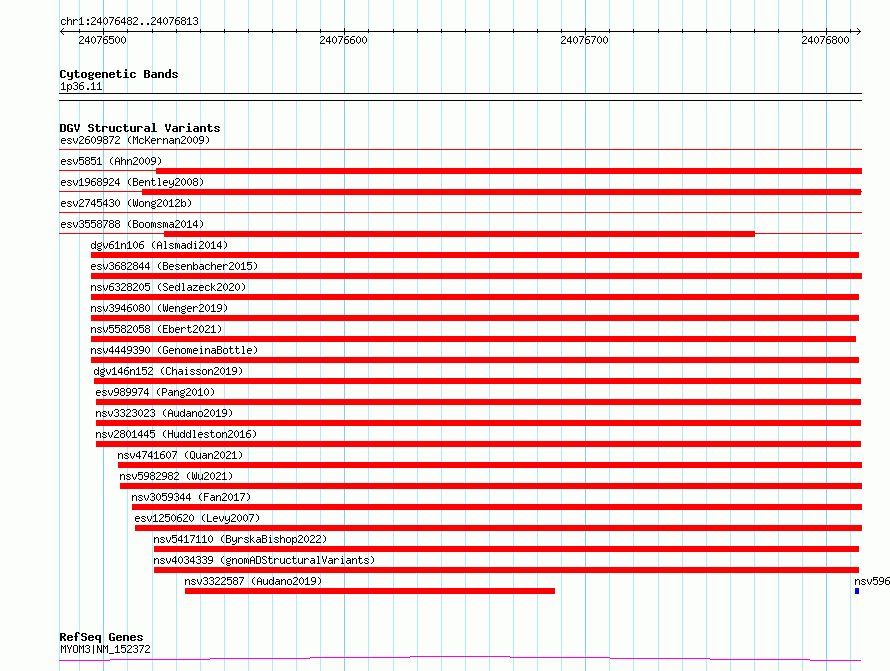Open esv1968924 (Bentley2008) variant
Screen dimensions: 890x671
(132, 182)
